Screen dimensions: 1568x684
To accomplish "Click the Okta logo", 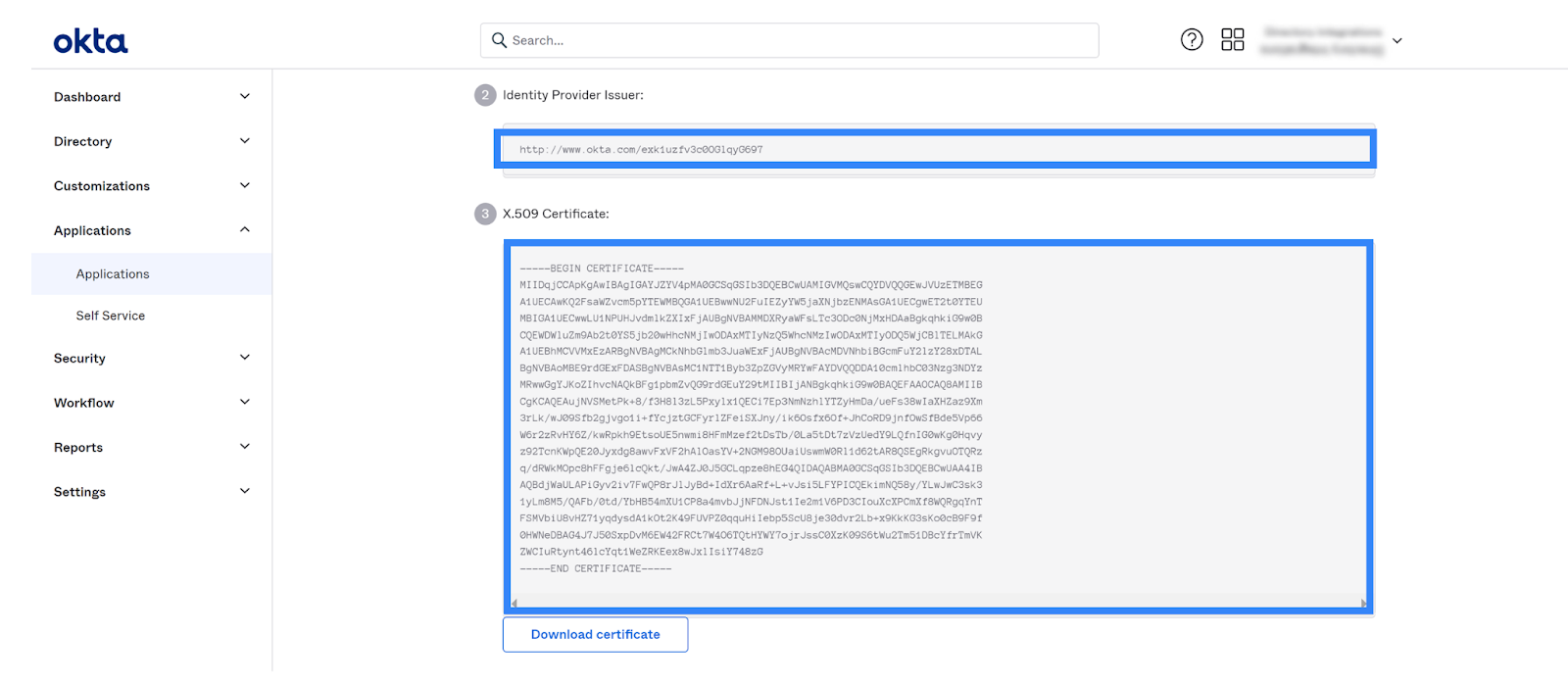I will pyautogui.click(x=90, y=41).
